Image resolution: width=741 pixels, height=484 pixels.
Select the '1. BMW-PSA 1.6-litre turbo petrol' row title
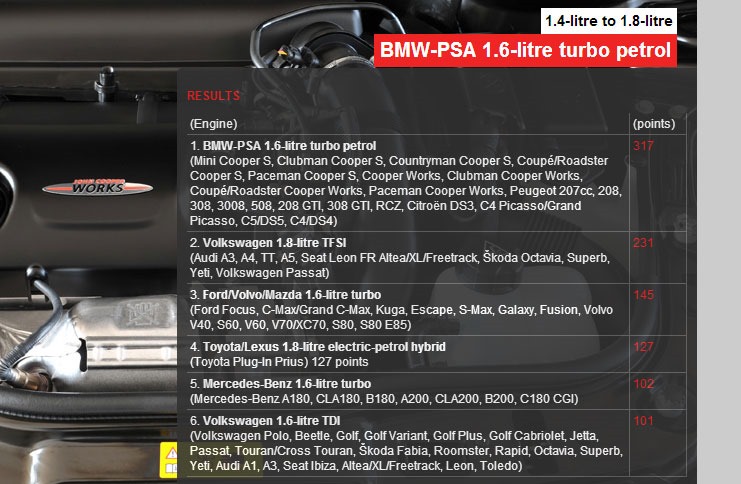click(x=283, y=146)
